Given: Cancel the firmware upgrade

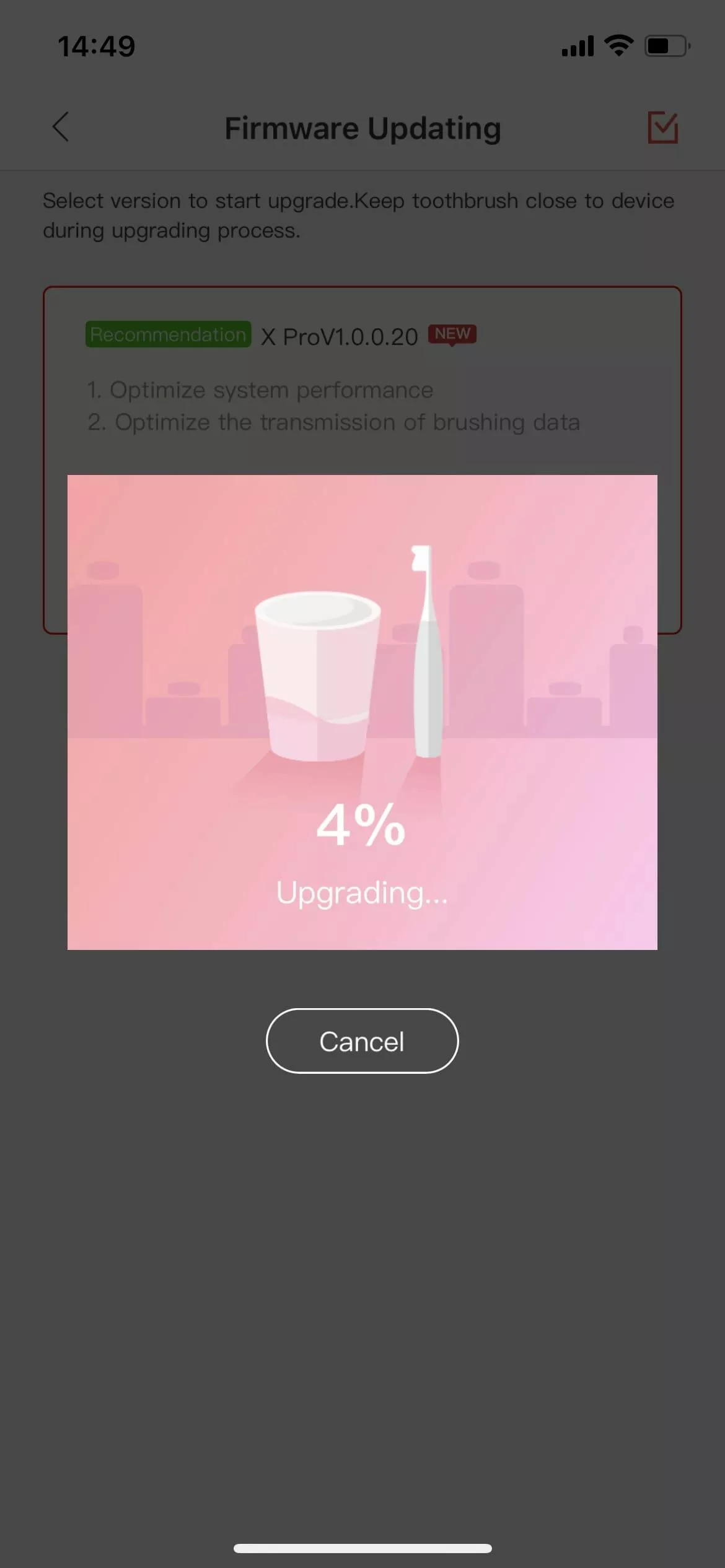Looking at the screenshot, I should 362,1041.
